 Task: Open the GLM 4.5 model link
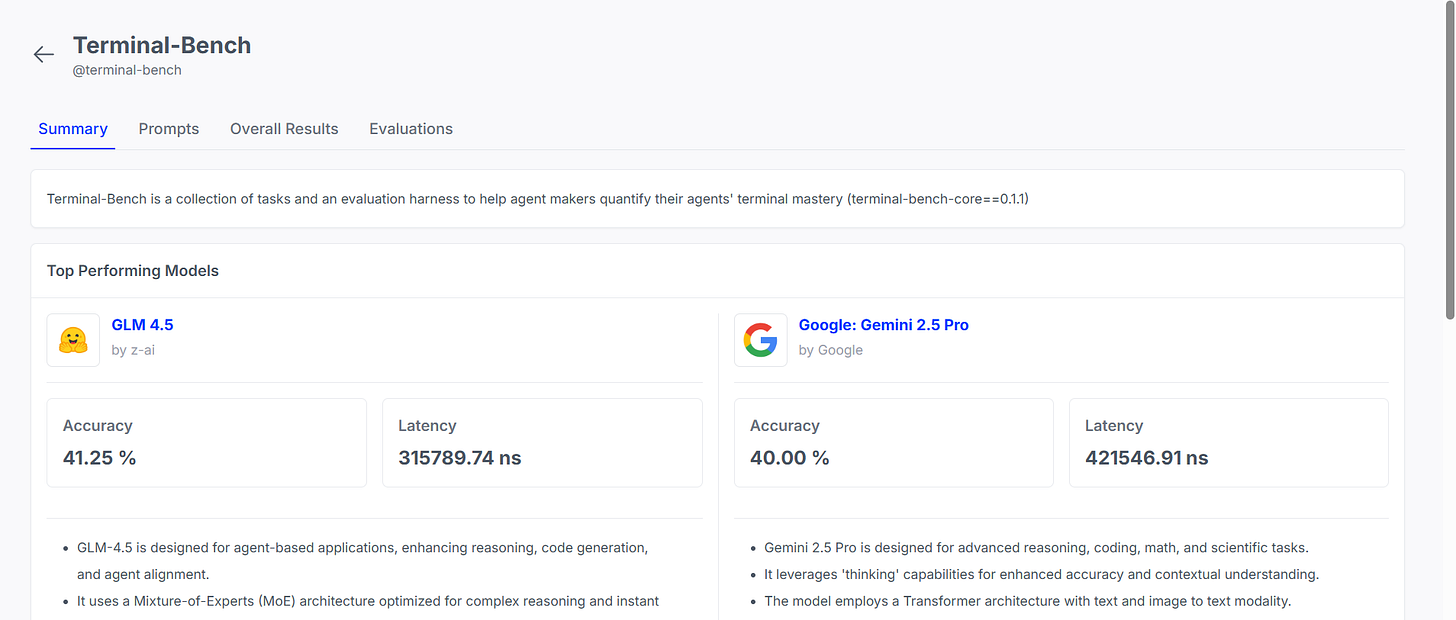pos(142,325)
